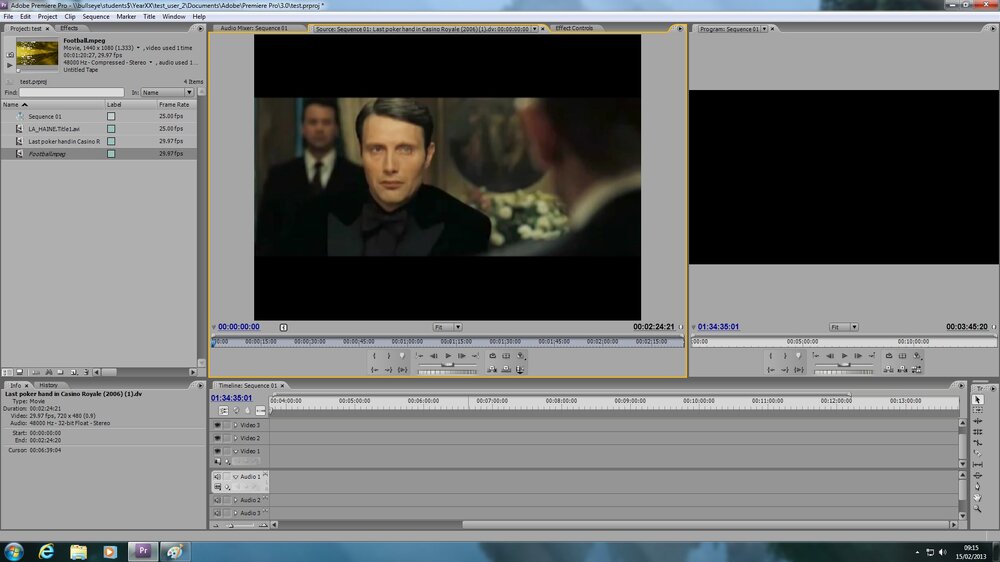Set an unnumbered marker in the Source monitor
Viewport: 1000px width, 562px height.
(402, 356)
